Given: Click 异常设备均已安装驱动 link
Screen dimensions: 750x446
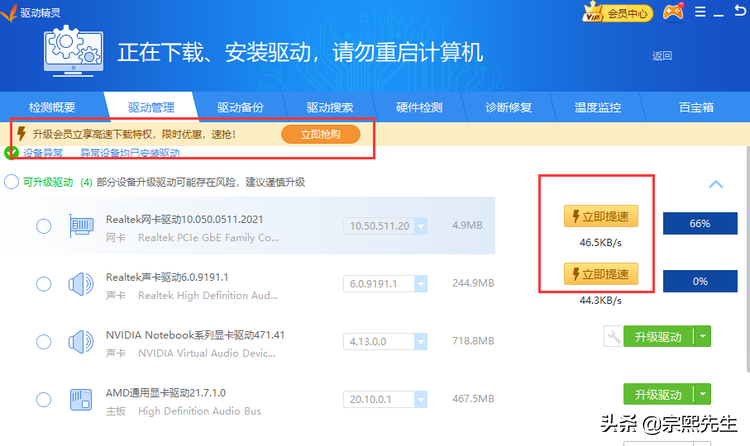Looking at the screenshot, I should click(130, 153).
